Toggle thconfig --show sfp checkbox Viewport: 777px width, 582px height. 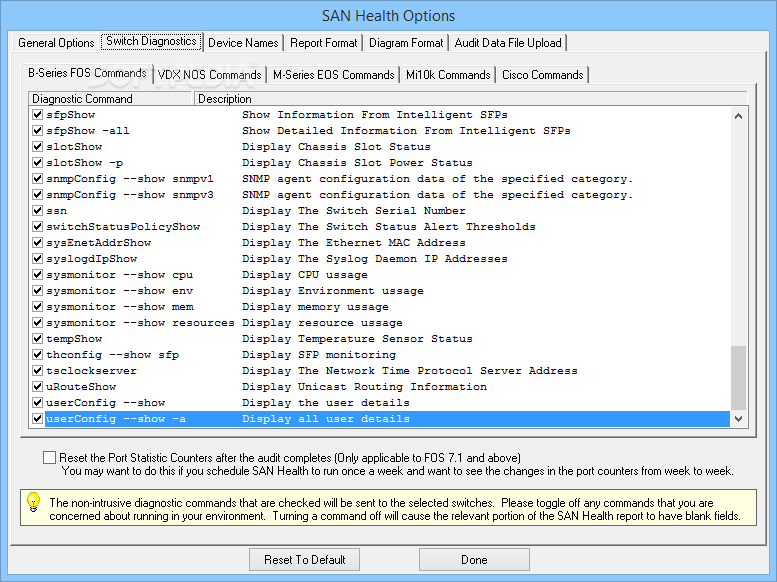tap(37, 354)
